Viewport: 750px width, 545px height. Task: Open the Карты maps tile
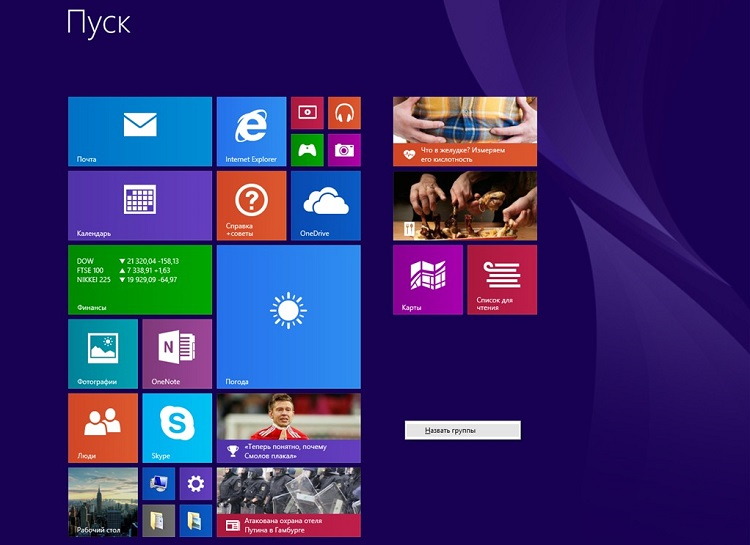(428, 279)
